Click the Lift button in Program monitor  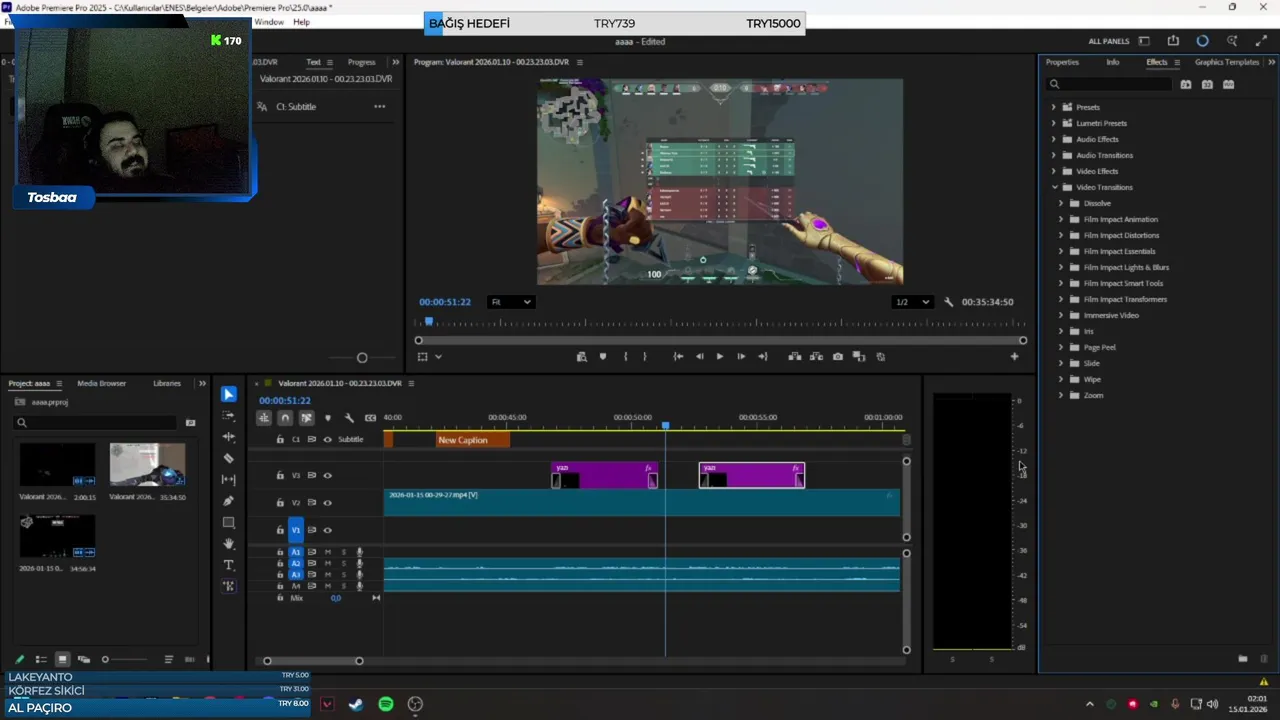(x=795, y=356)
